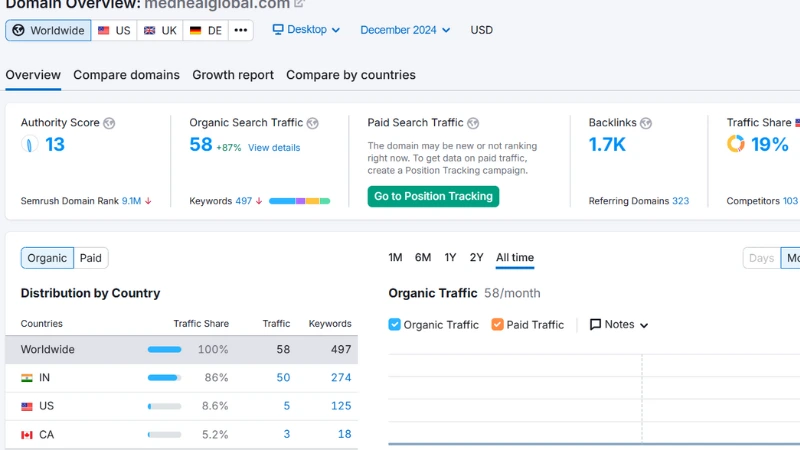The height and width of the screenshot is (450, 800).
Task: Click globe info icon beside Backlinks
Action: 646,123
